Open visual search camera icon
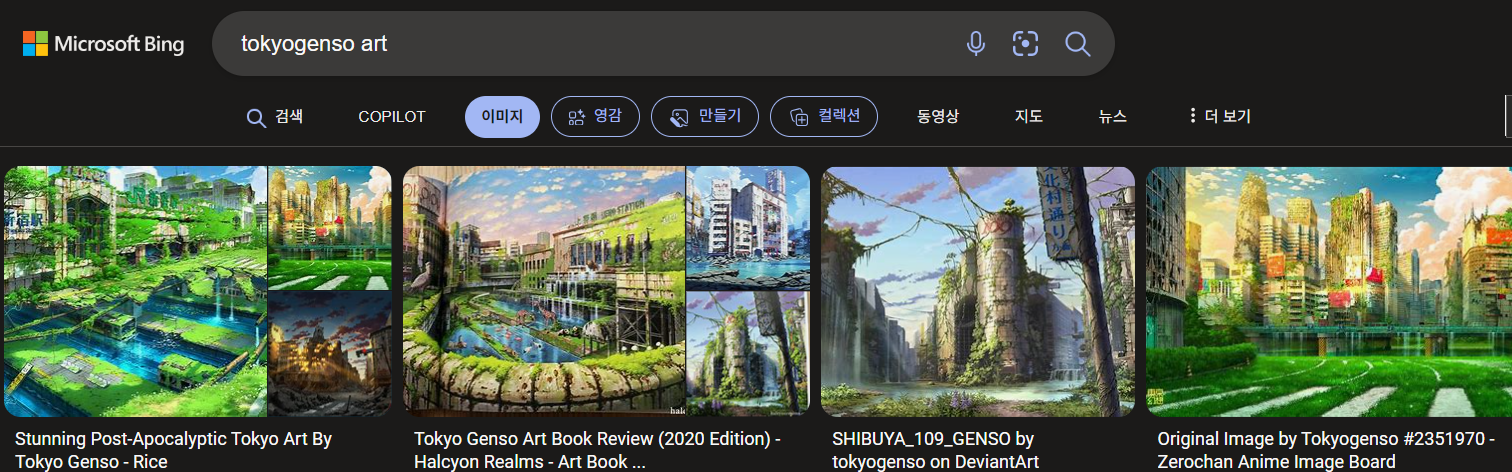1512x472 pixels. click(1025, 44)
